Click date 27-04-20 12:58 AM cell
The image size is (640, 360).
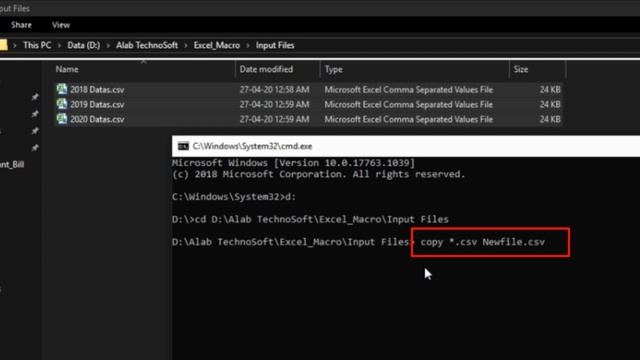(274, 90)
